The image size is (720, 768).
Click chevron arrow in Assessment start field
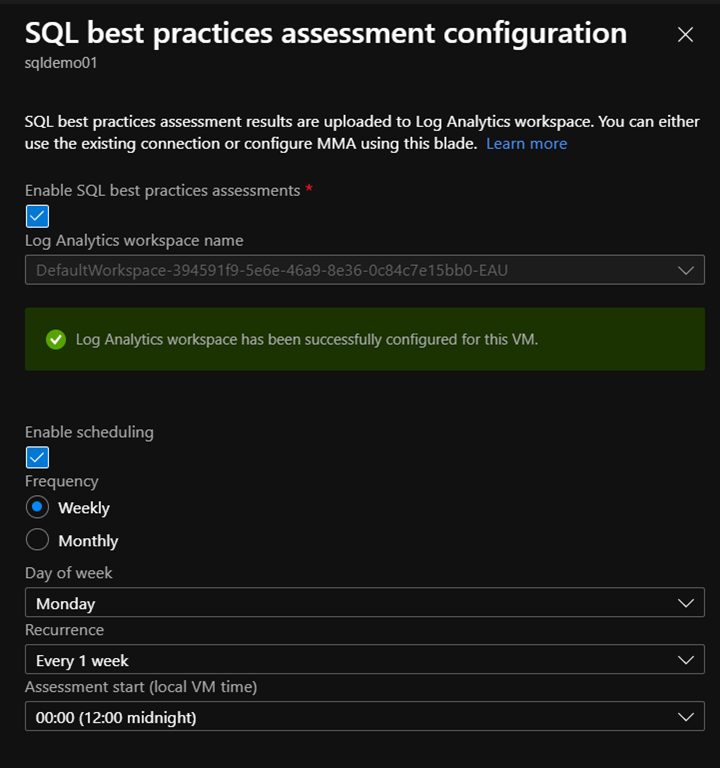685,717
